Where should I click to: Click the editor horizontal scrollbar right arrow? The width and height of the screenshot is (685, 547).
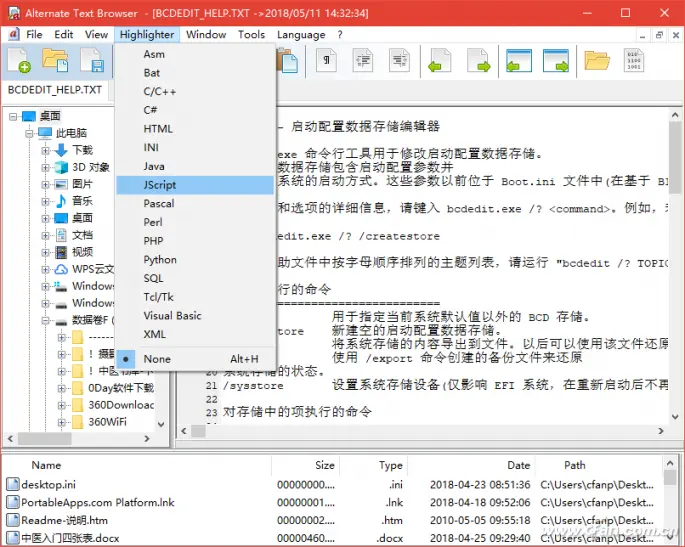point(661,431)
